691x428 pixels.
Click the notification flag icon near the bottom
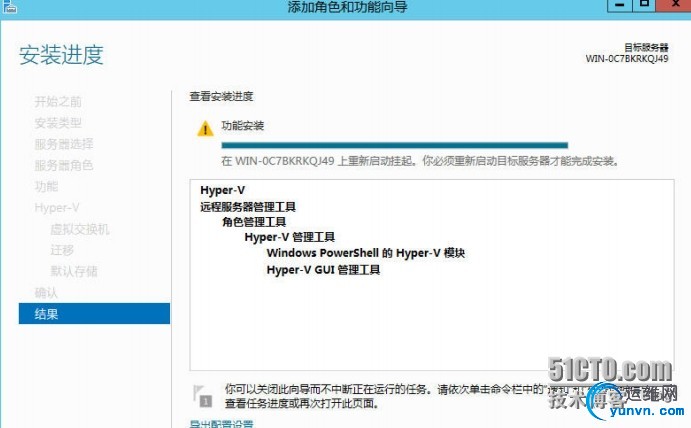pyautogui.click(x=203, y=396)
